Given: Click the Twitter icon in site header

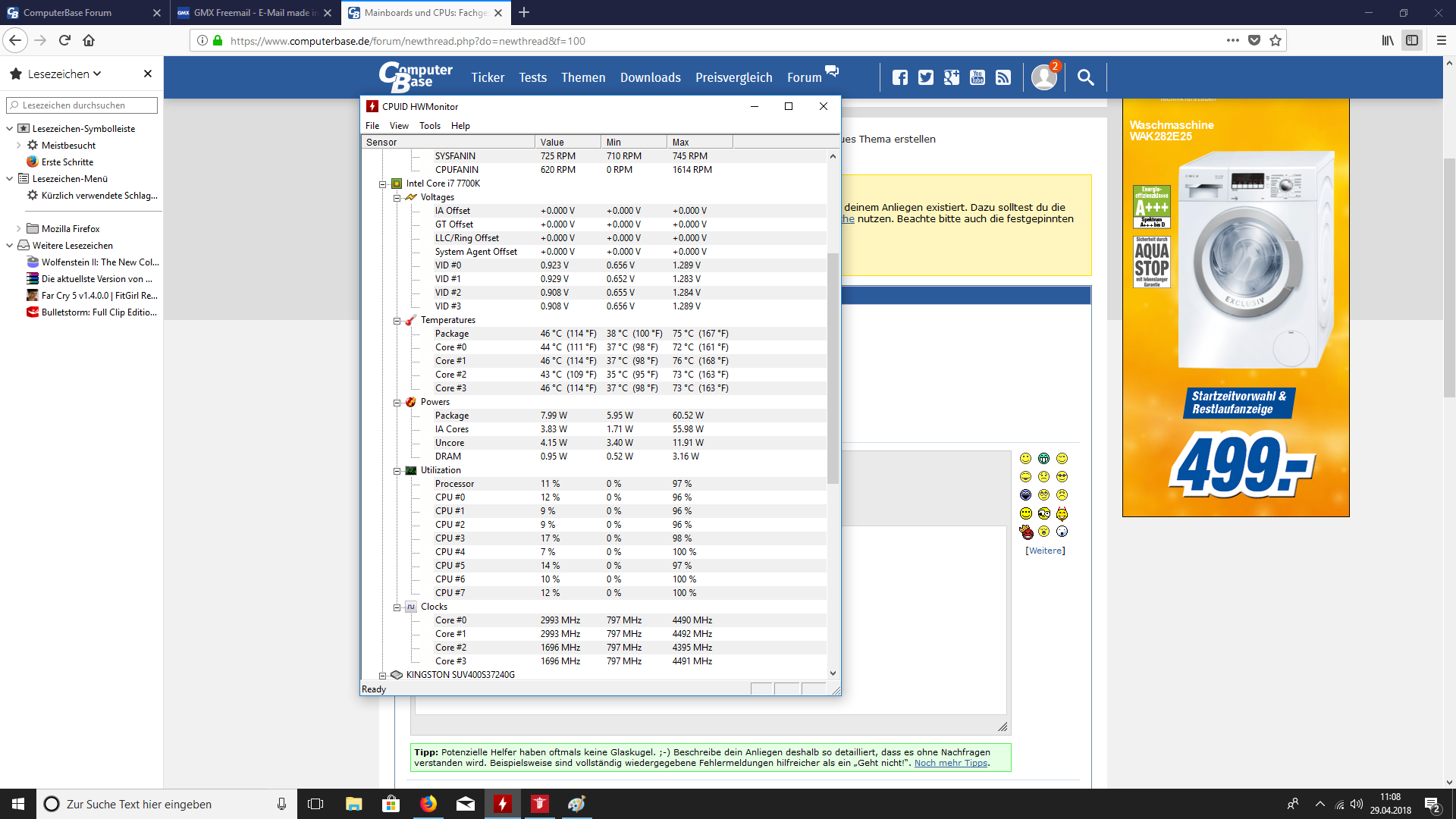Looking at the screenshot, I should click(926, 77).
